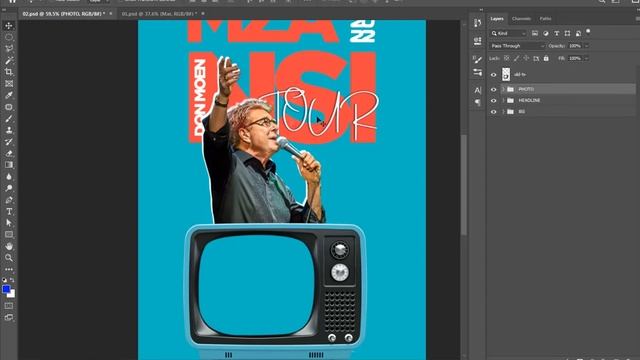
Task: Open the Character panel icon
Action: click(477, 90)
